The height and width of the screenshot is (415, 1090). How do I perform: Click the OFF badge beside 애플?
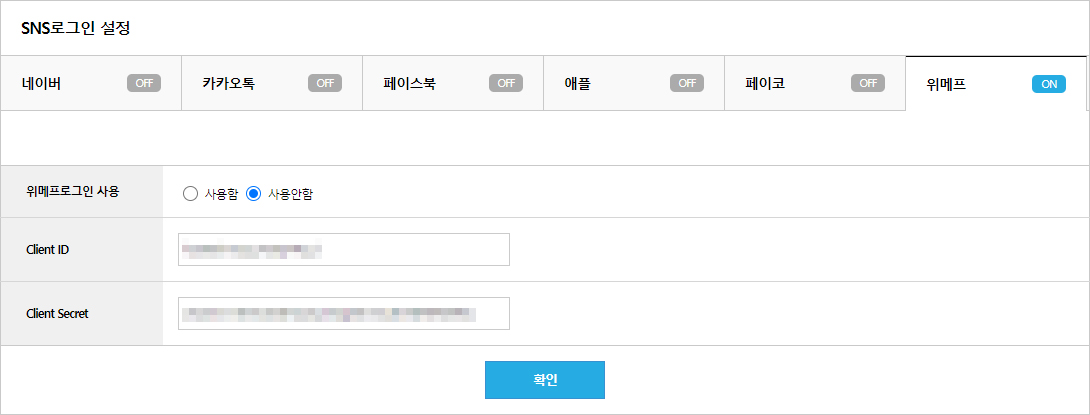tap(687, 83)
